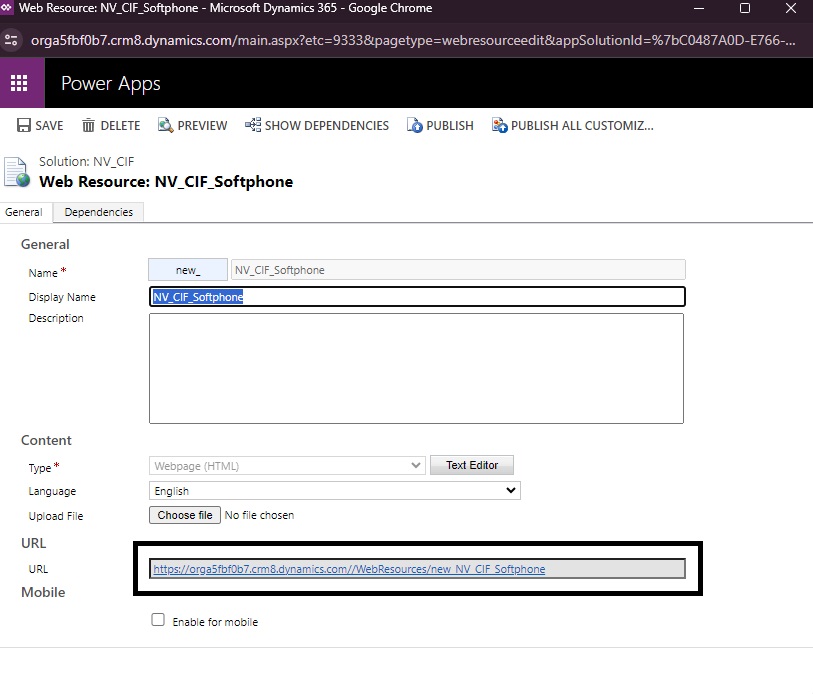Select the General tab

pyautogui.click(x=25, y=212)
